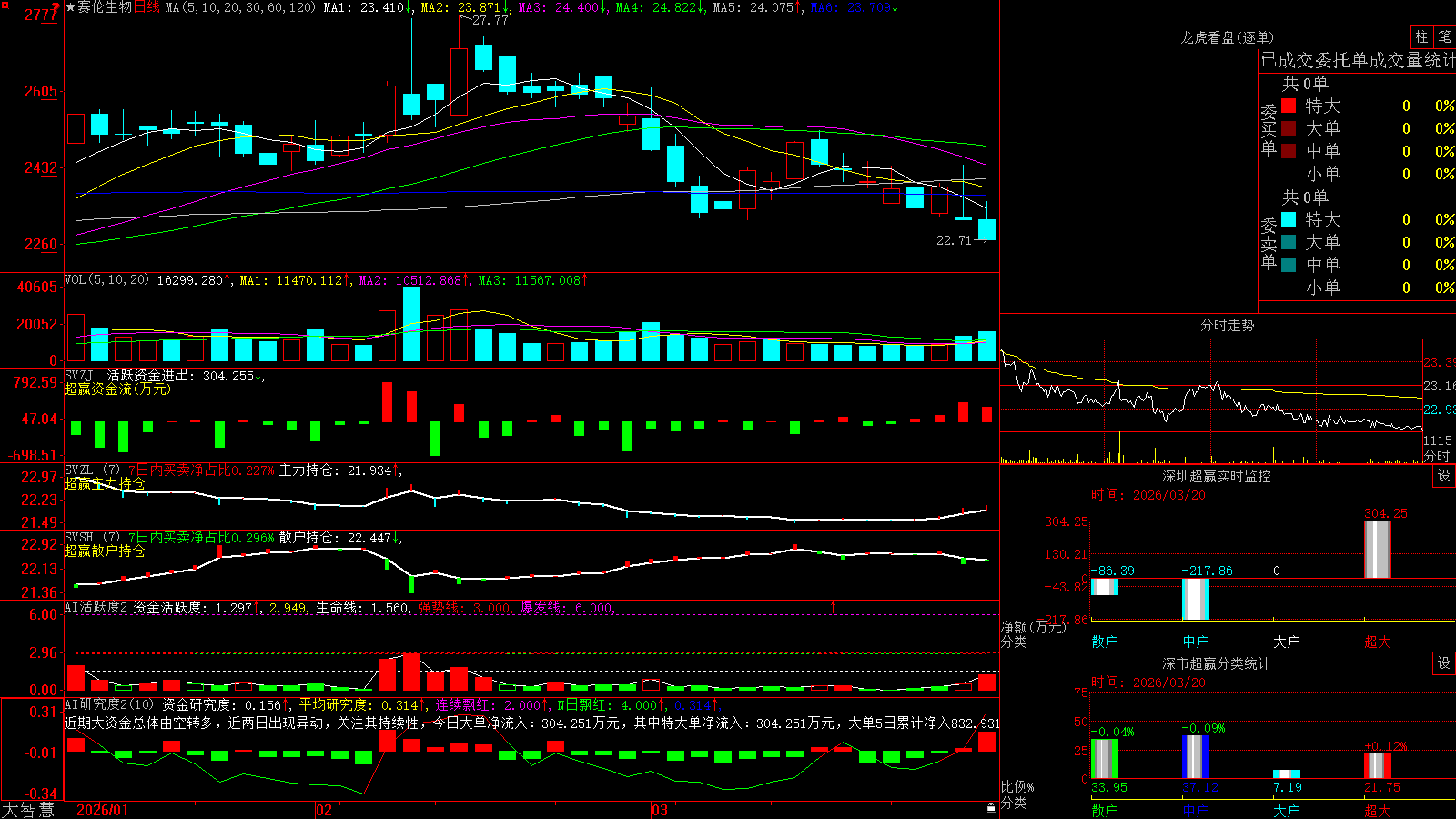The image size is (1456, 819).
Task: Click the 分时走势 panel title
Action: click(x=1227, y=325)
